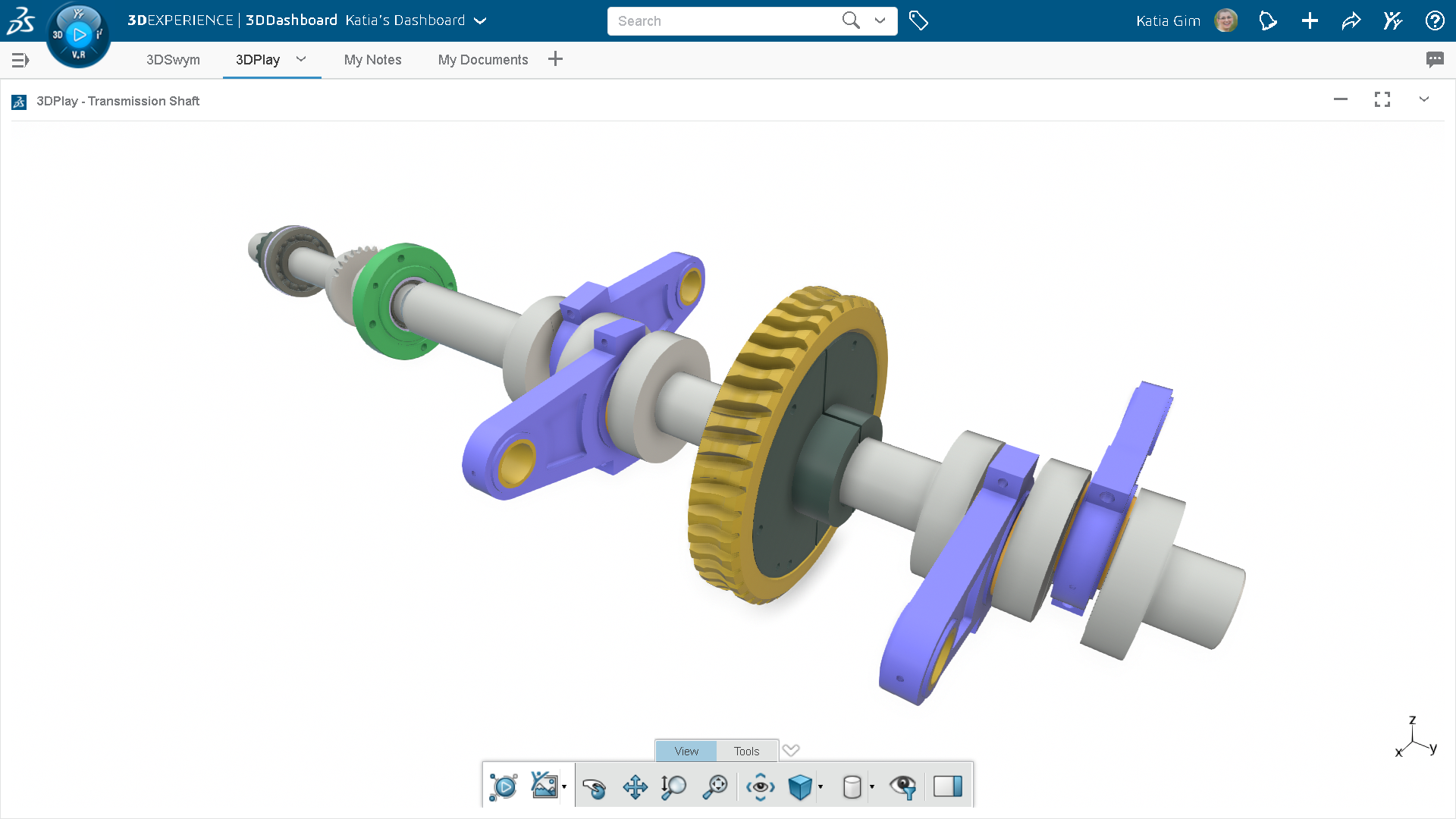The width and height of the screenshot is (1456, 819).
Task: Switch to the Tools tab
Action: point(746,751)
